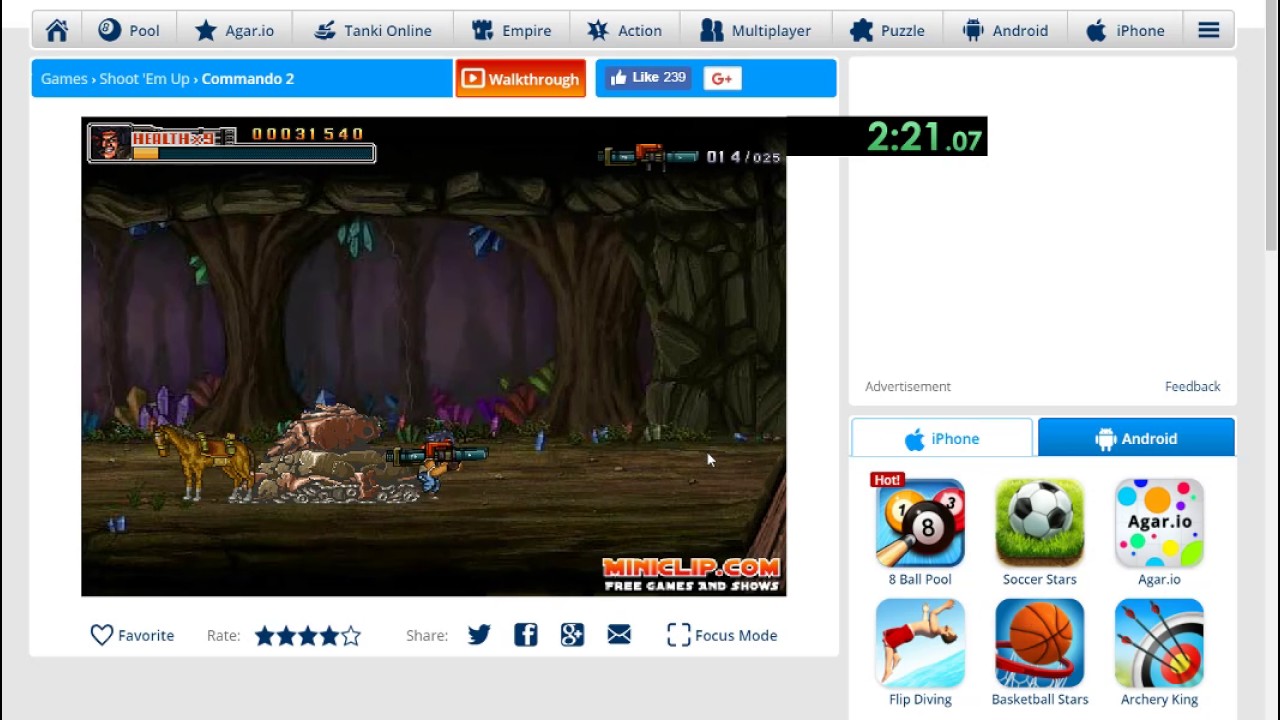Send advertisement Feedback

click(1192, 386)
